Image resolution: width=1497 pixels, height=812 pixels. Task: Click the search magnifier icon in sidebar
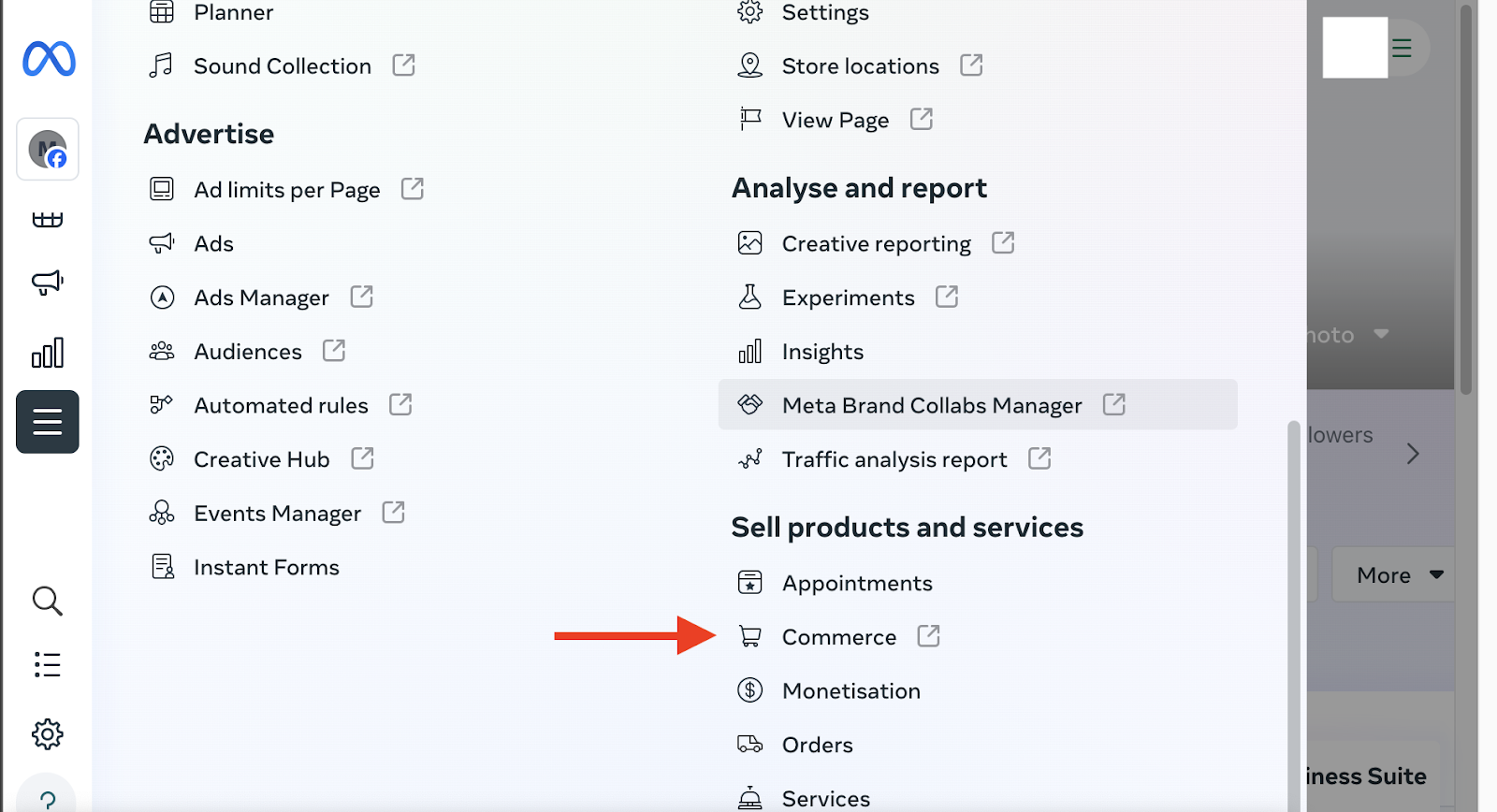[48, 601]
